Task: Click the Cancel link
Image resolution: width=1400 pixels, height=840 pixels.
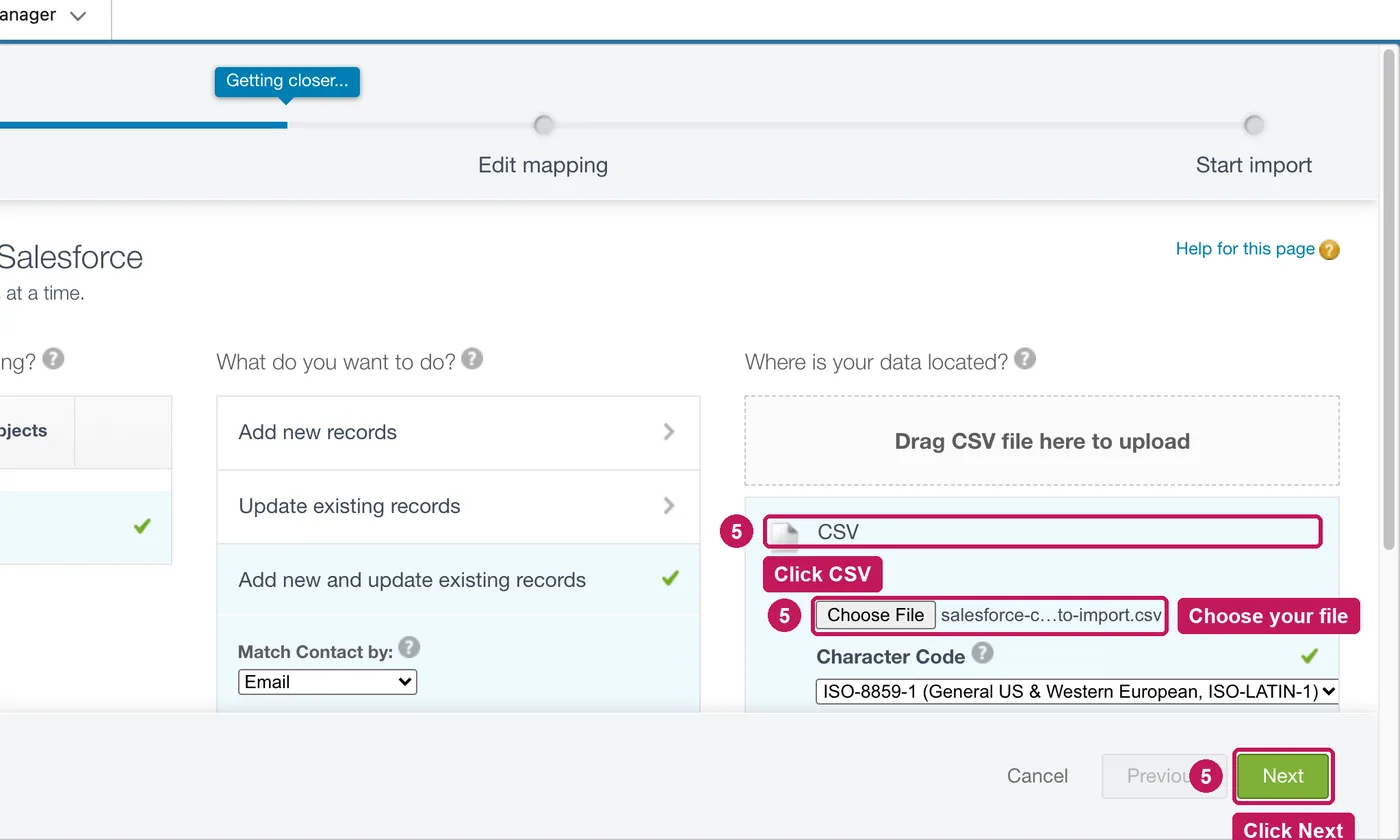Action: (x=1037, y=776)
